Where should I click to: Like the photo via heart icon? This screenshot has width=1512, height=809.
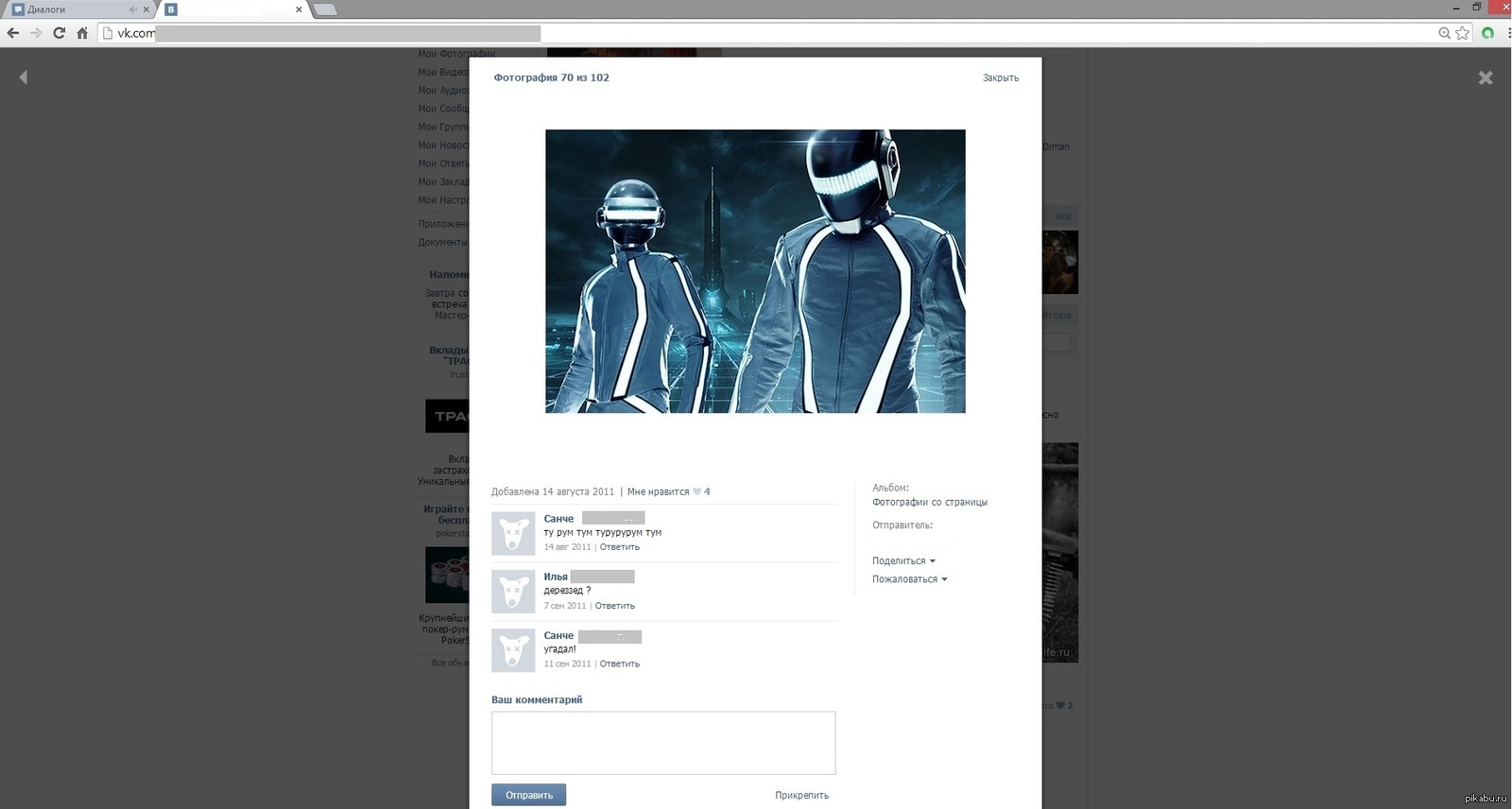[696, 491]
